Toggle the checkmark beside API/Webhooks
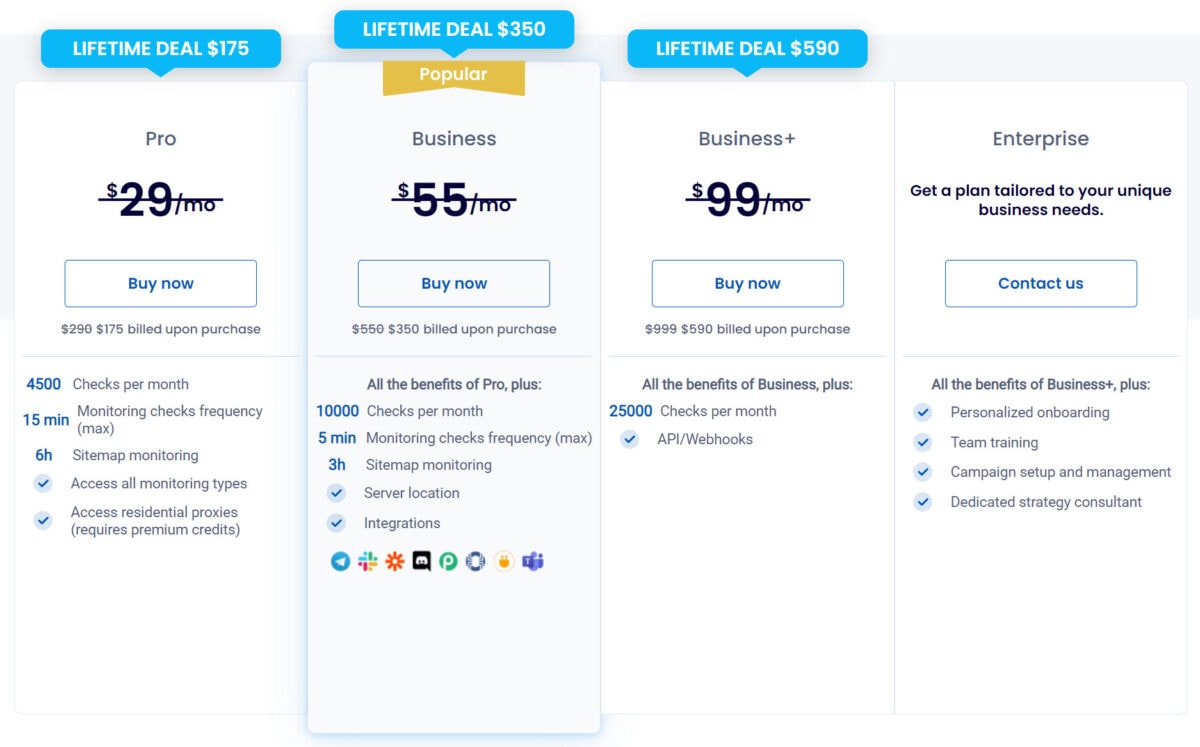The image size is (1200, 747). (x=629, y=438)
